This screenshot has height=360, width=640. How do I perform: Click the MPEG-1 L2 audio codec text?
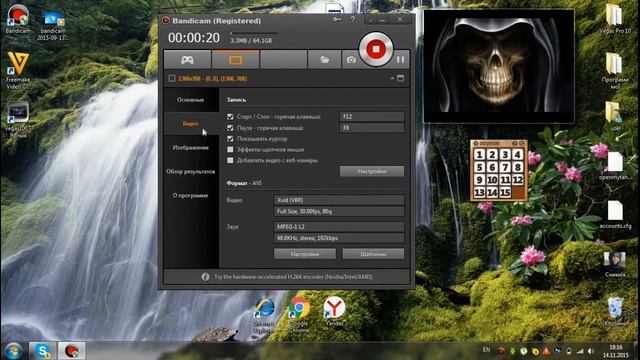291,227
